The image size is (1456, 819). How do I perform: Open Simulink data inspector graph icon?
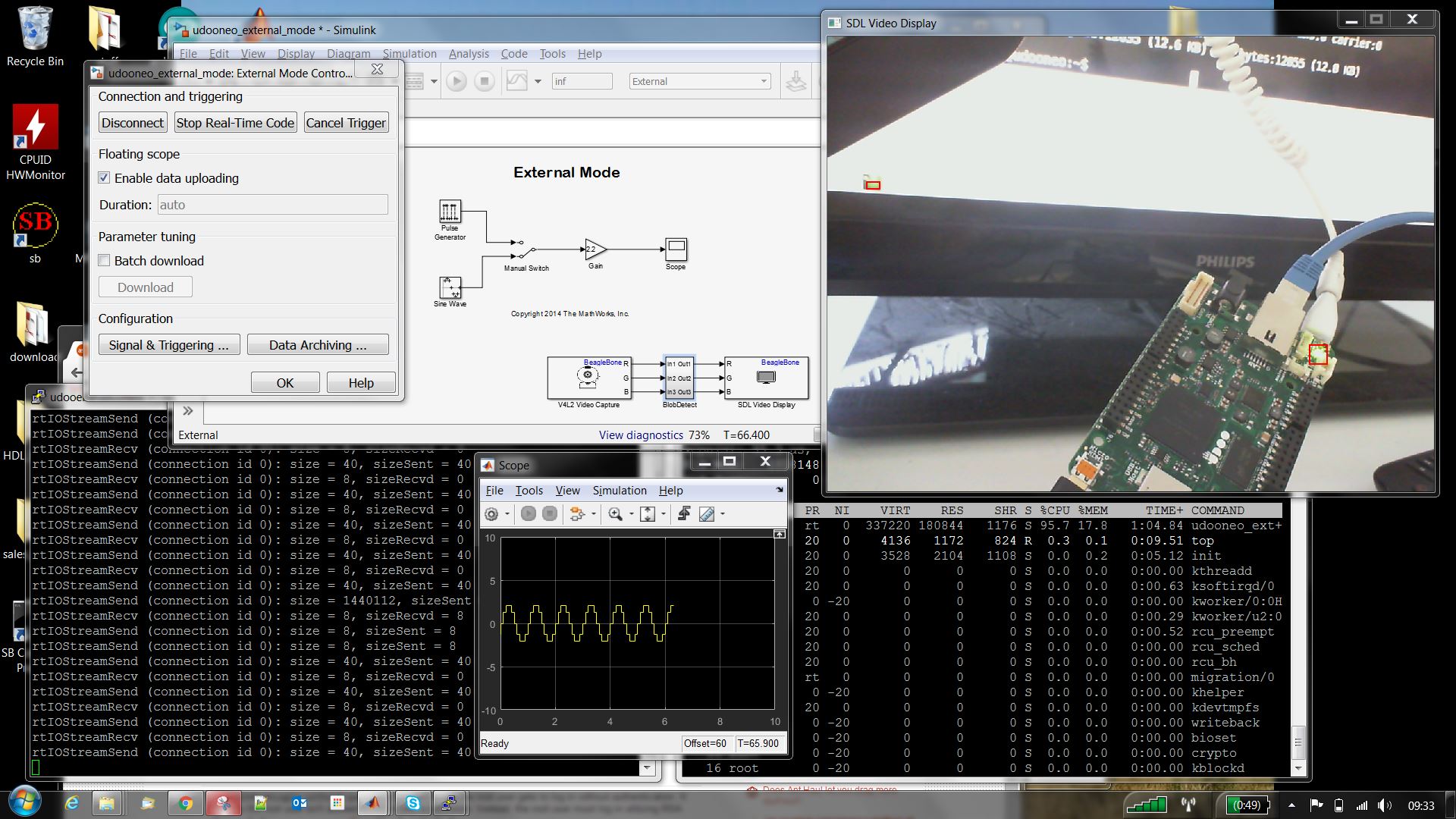click(516, 81)
